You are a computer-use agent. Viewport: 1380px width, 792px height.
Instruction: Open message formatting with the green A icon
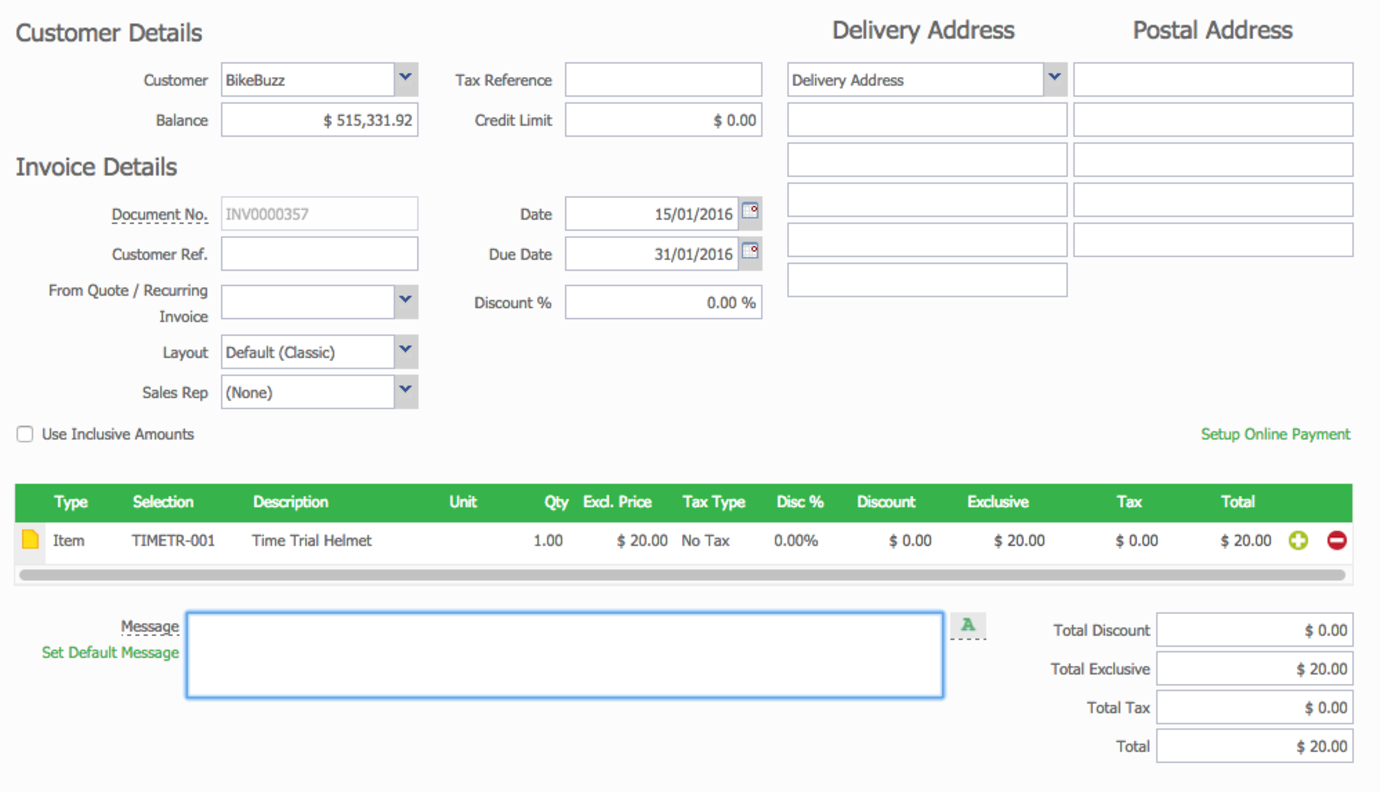pos(966,624)
